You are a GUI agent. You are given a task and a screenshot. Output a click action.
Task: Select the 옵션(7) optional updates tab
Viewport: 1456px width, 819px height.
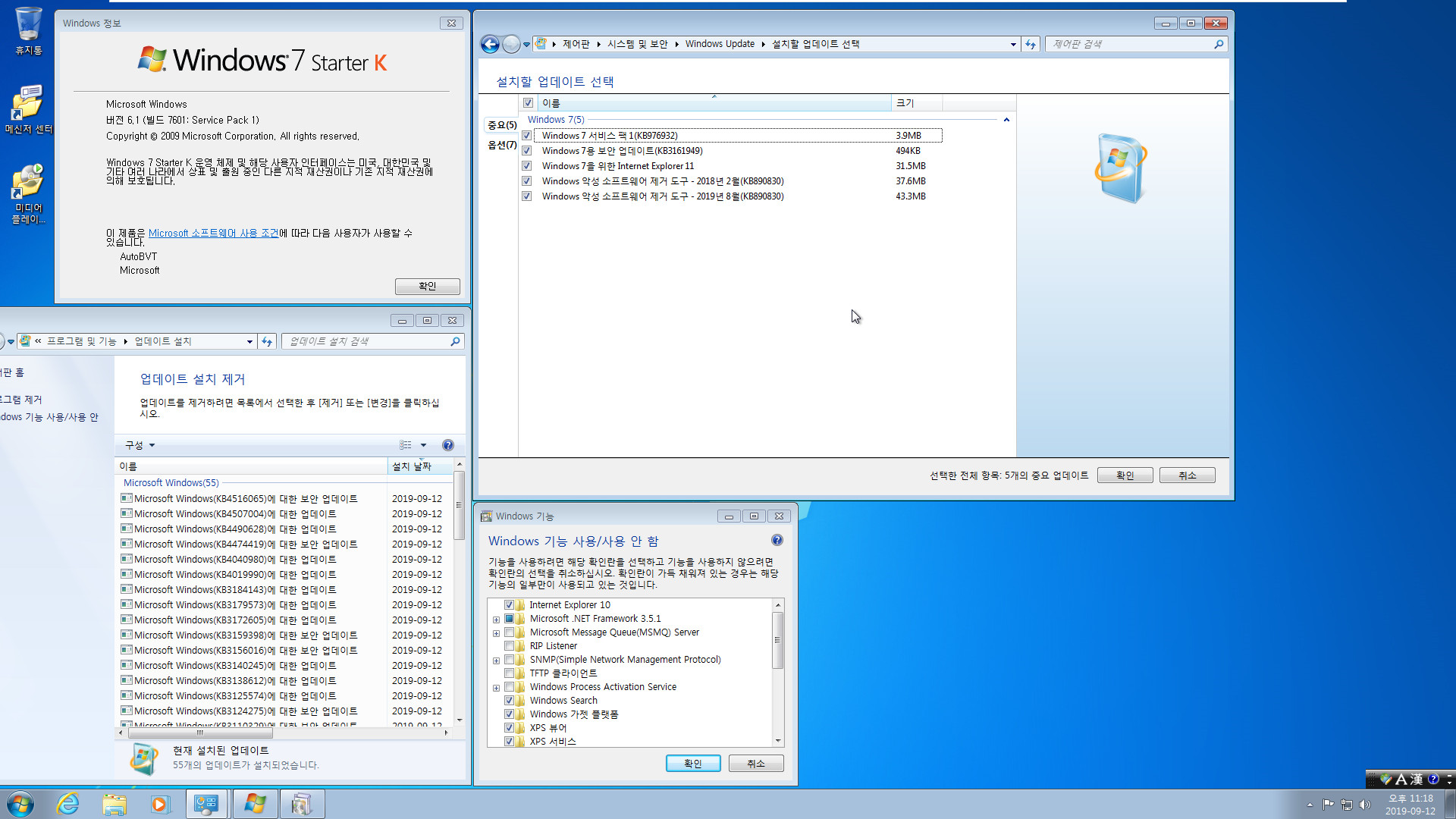click(502, 145)
